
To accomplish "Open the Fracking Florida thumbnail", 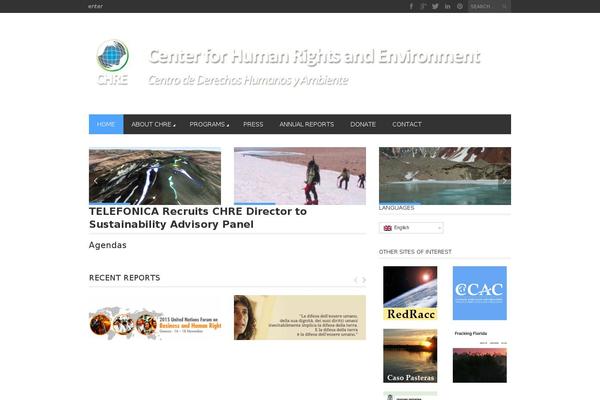I will tap(479, 356).
